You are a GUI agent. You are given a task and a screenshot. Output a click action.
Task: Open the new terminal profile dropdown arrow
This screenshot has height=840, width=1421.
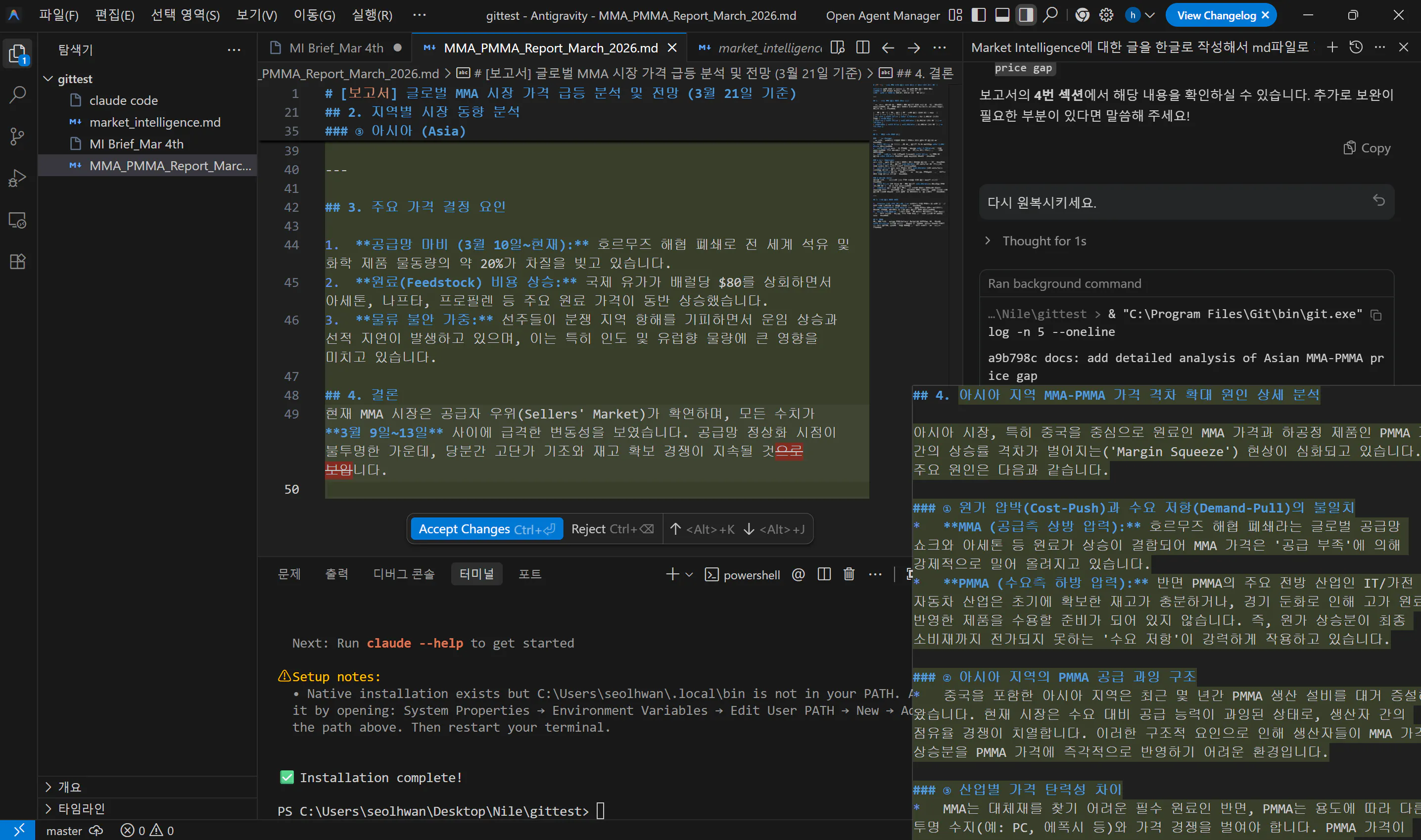pyautogui.click(x=689, y=574)
